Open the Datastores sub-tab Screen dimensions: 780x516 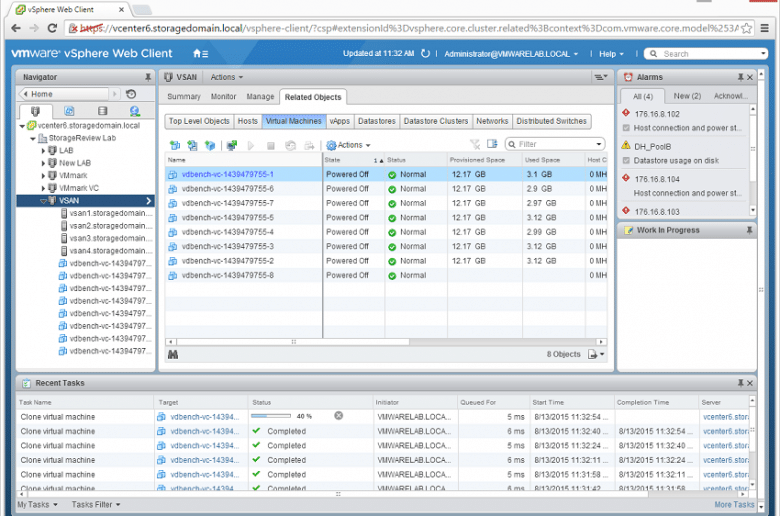pos(377,121)
